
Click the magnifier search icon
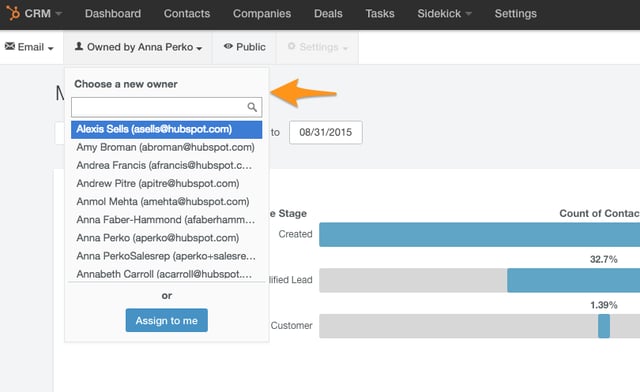pyautogui.click(x=252, y=107)
